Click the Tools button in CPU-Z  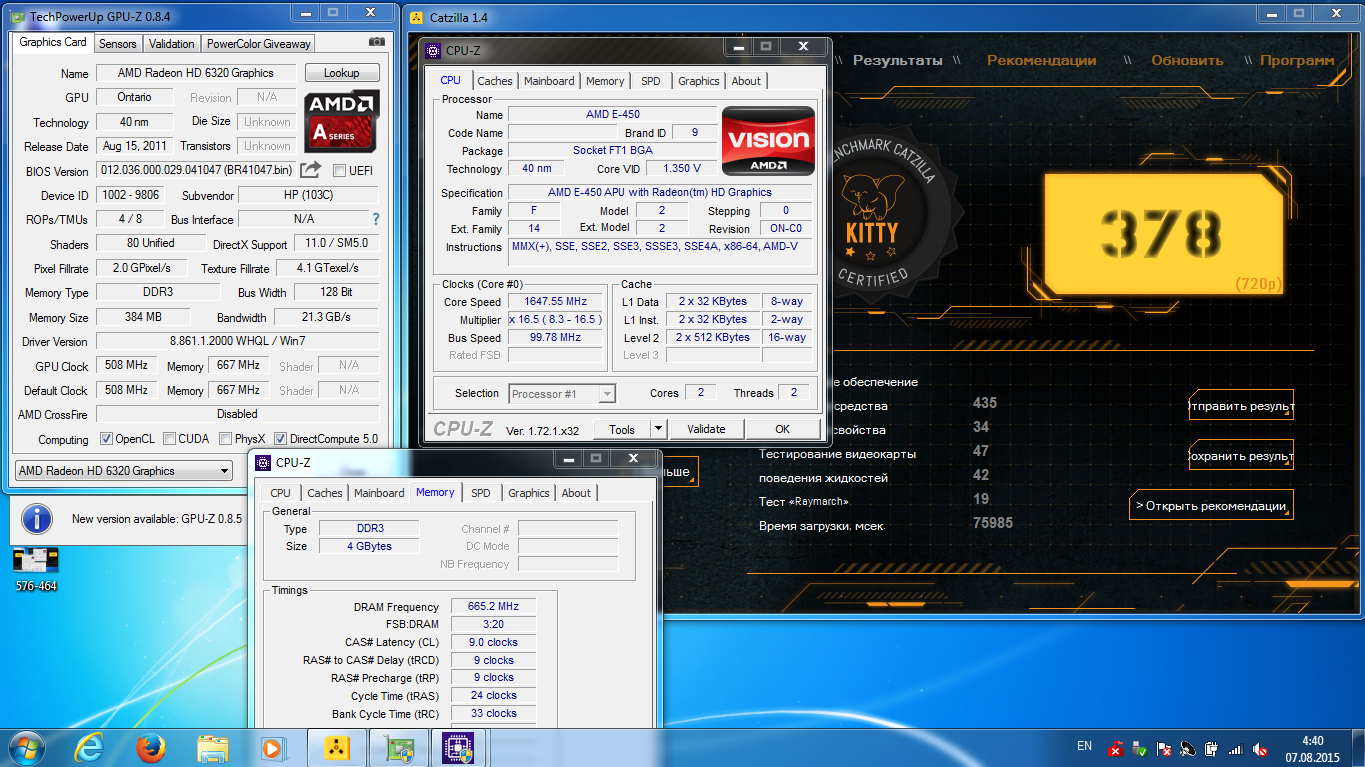pyautogui.click(x=622, y=429)
